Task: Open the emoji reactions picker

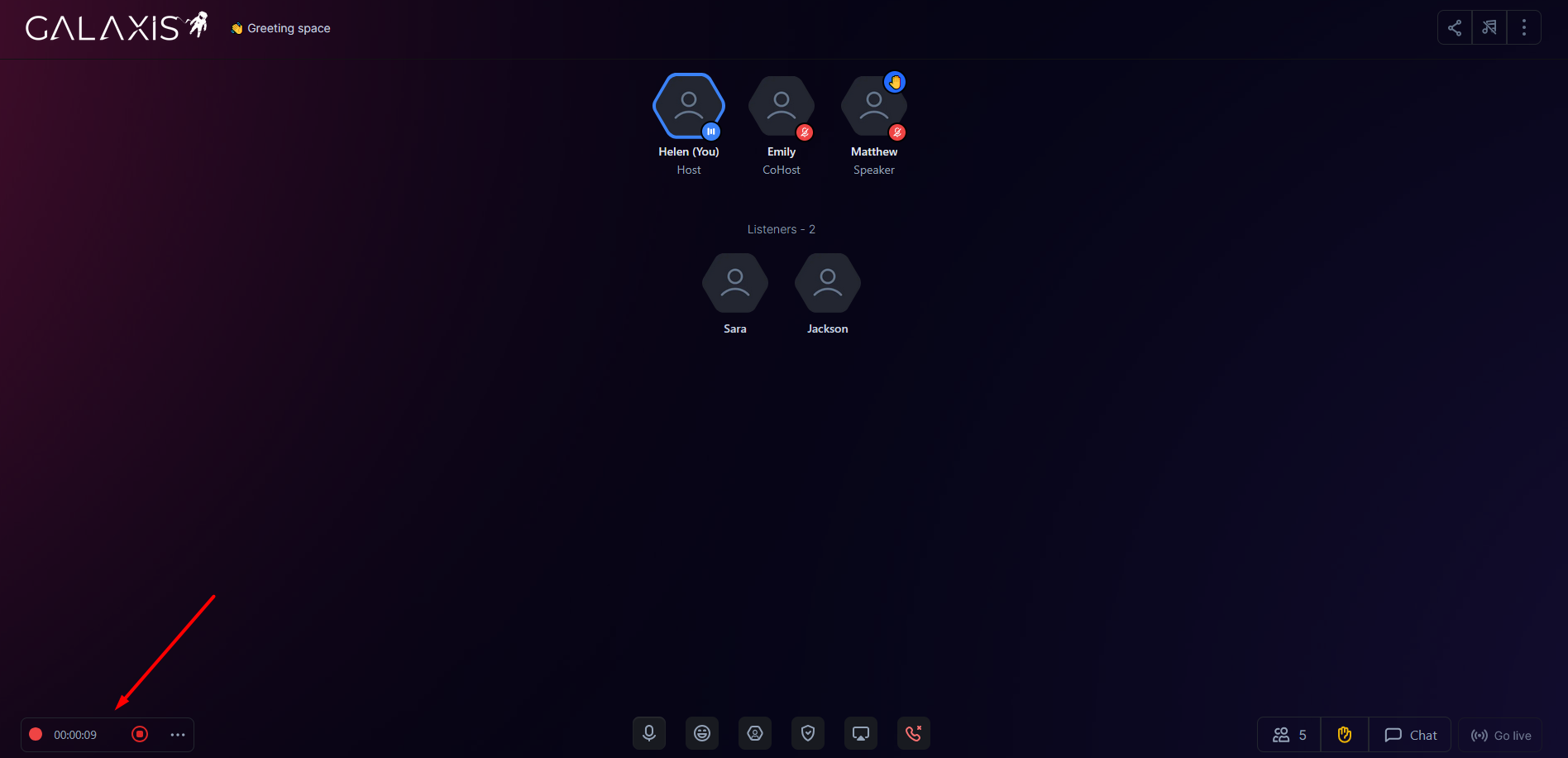Action: point(701,733)
